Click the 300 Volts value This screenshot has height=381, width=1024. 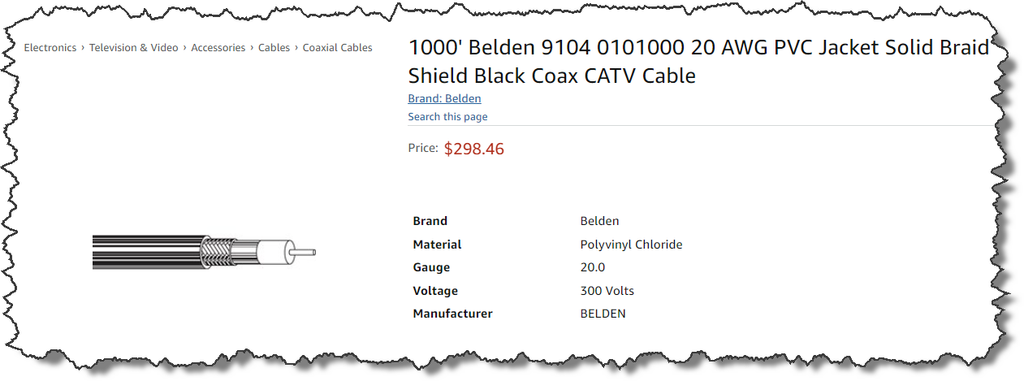click(607, 291)
